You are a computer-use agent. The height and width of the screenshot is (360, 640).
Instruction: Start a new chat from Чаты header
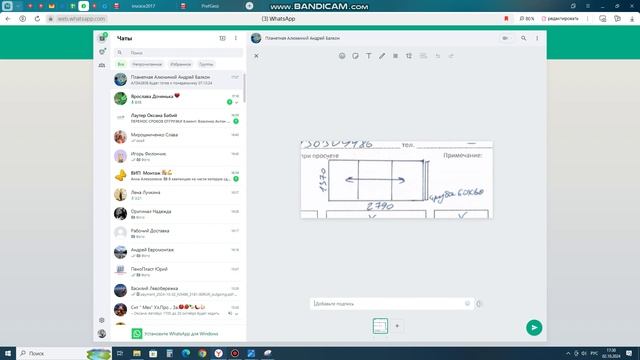point(222,38)
